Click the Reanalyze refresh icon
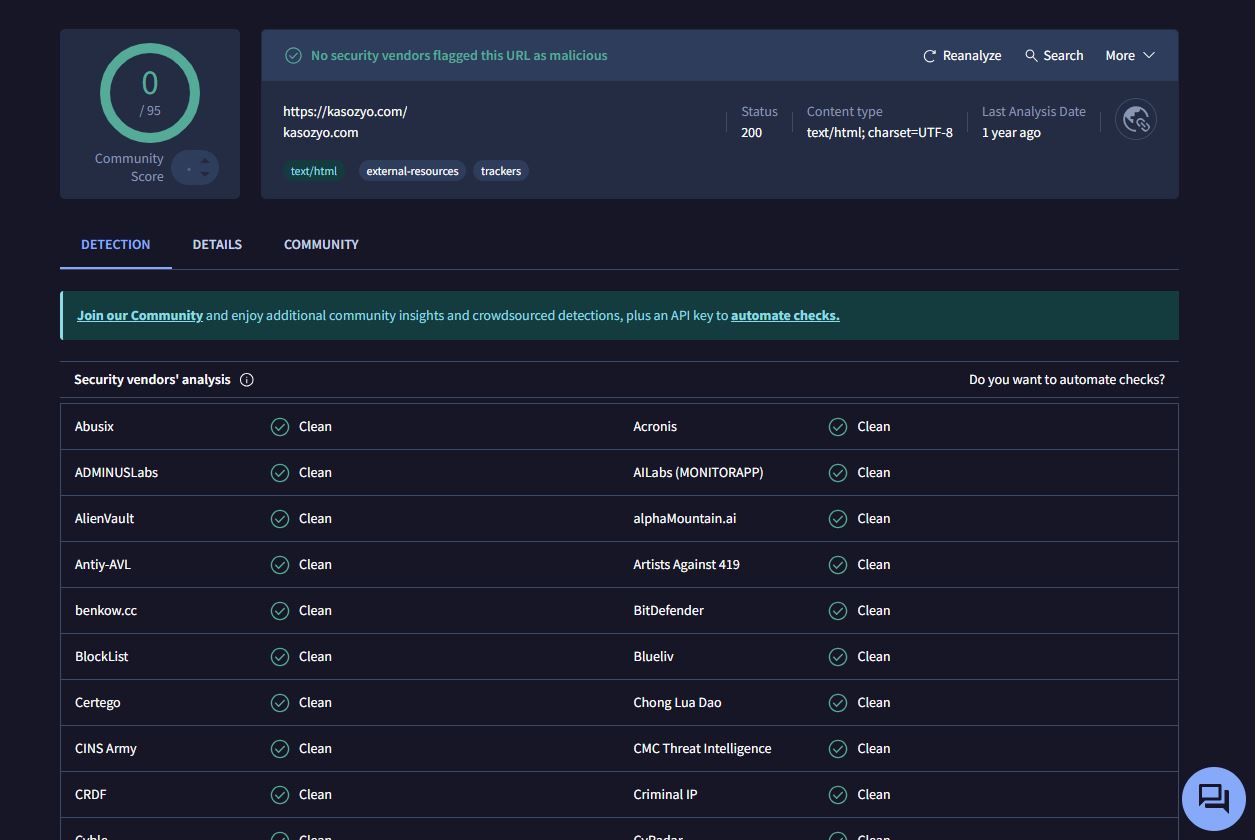This screenshot has width=1255, height=840. 930,56
